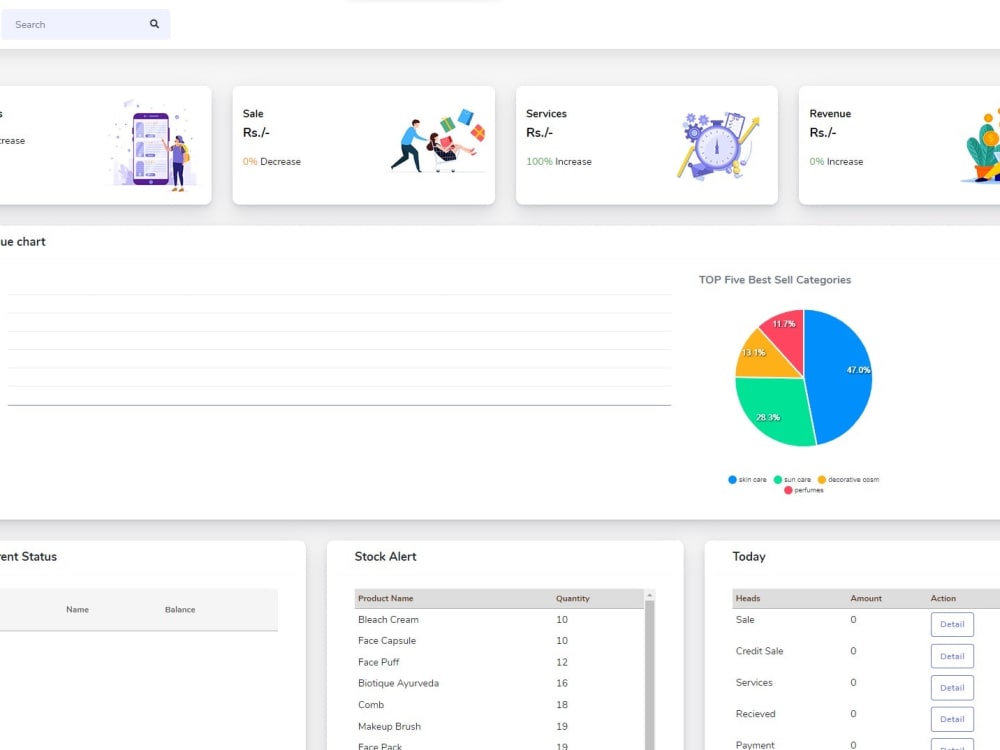Click the red perfumes legend dot
Screen dimensions: 1000x750
pos(787,490)
